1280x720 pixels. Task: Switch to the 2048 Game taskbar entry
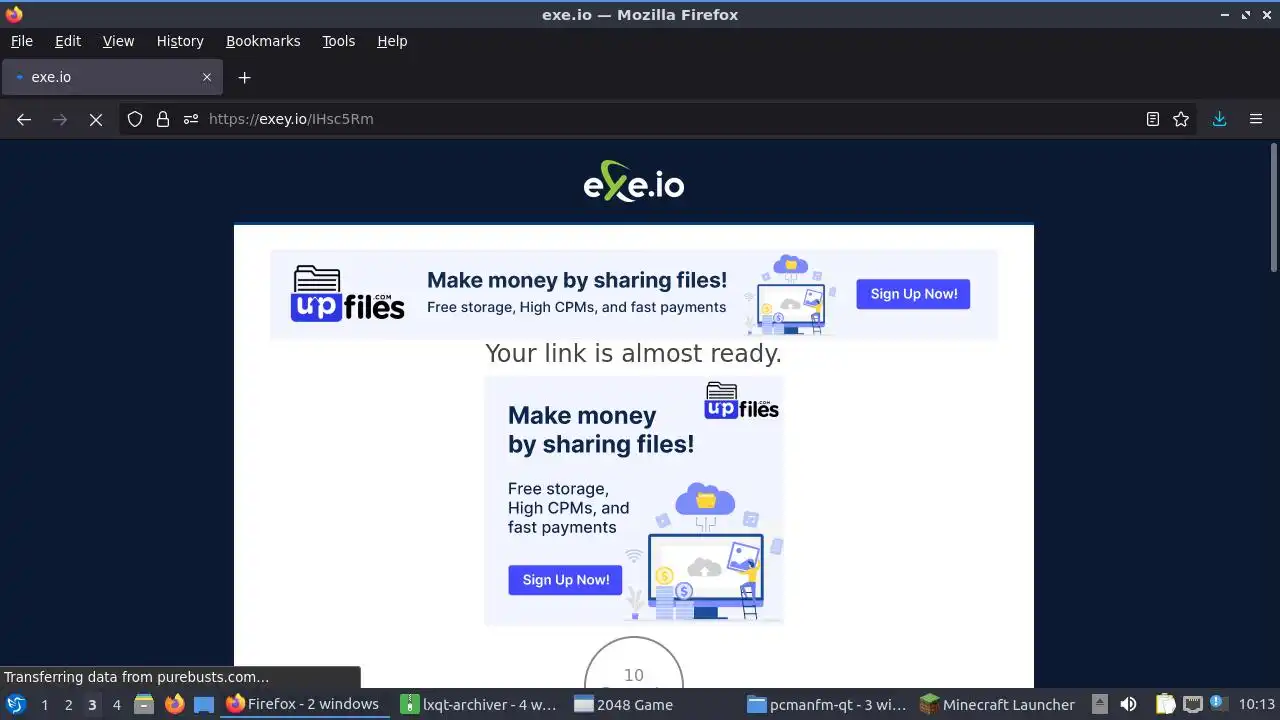point(655,704)
